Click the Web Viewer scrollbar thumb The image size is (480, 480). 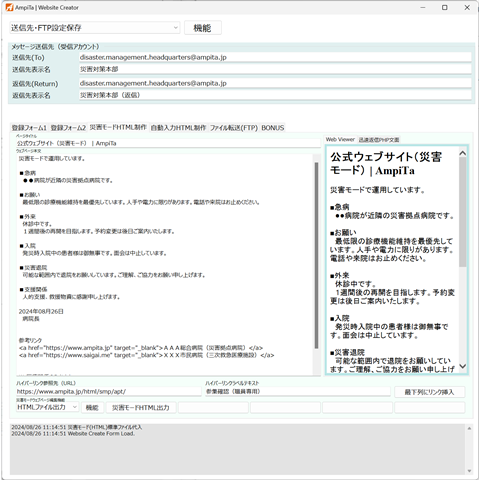(463, 212)
